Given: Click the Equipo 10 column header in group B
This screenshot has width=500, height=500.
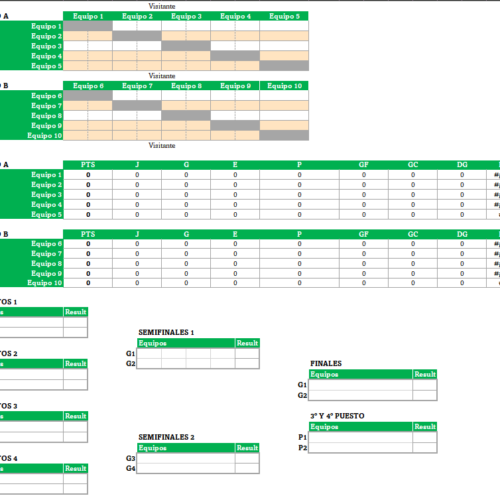Looking at the screenshot, I should pos(284,86).
